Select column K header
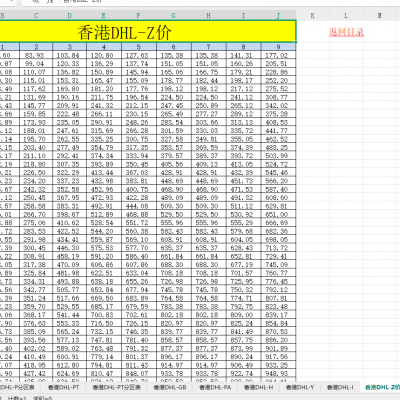400x400 pixels. click(x=312, y=15)
